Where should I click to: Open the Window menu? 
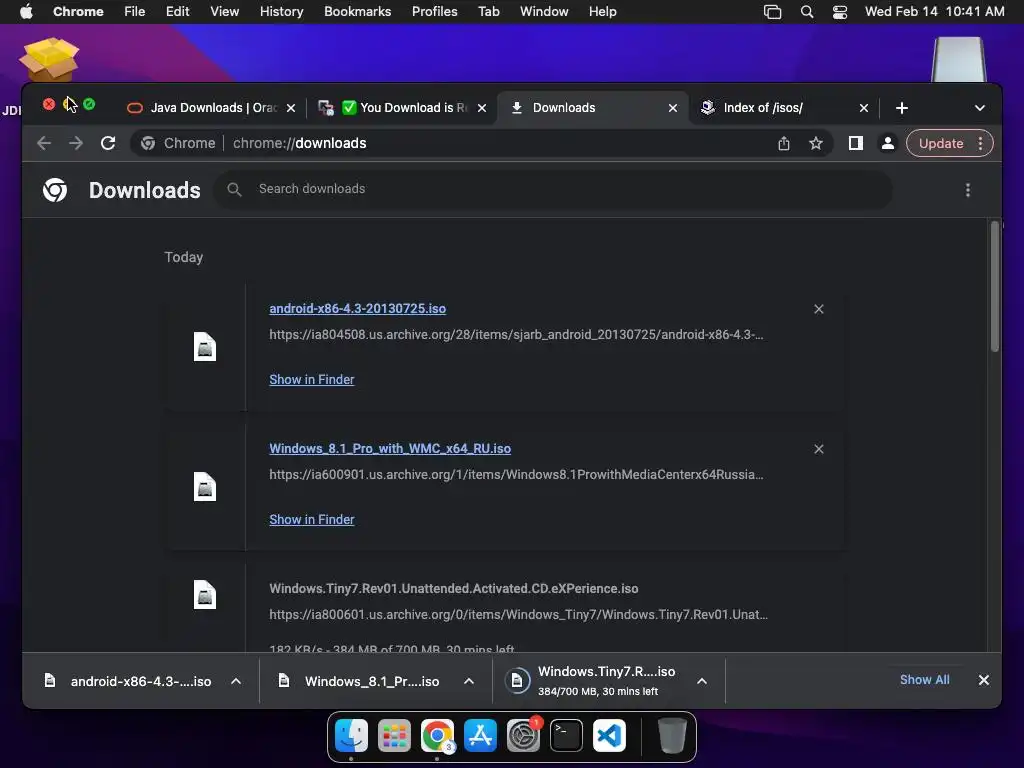point(544,12)
